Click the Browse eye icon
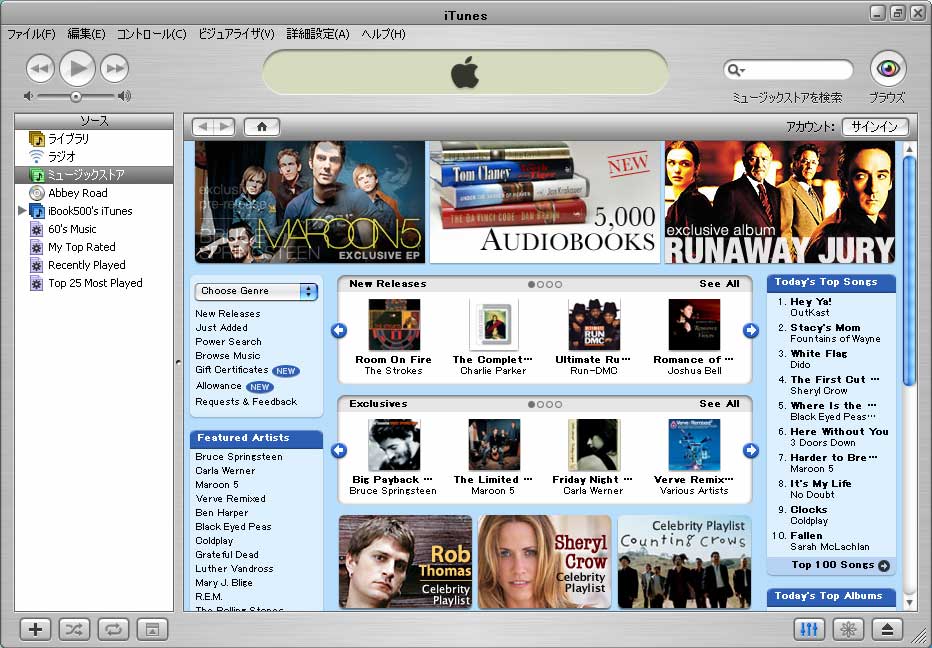The image size is (932, 648). 887,68
